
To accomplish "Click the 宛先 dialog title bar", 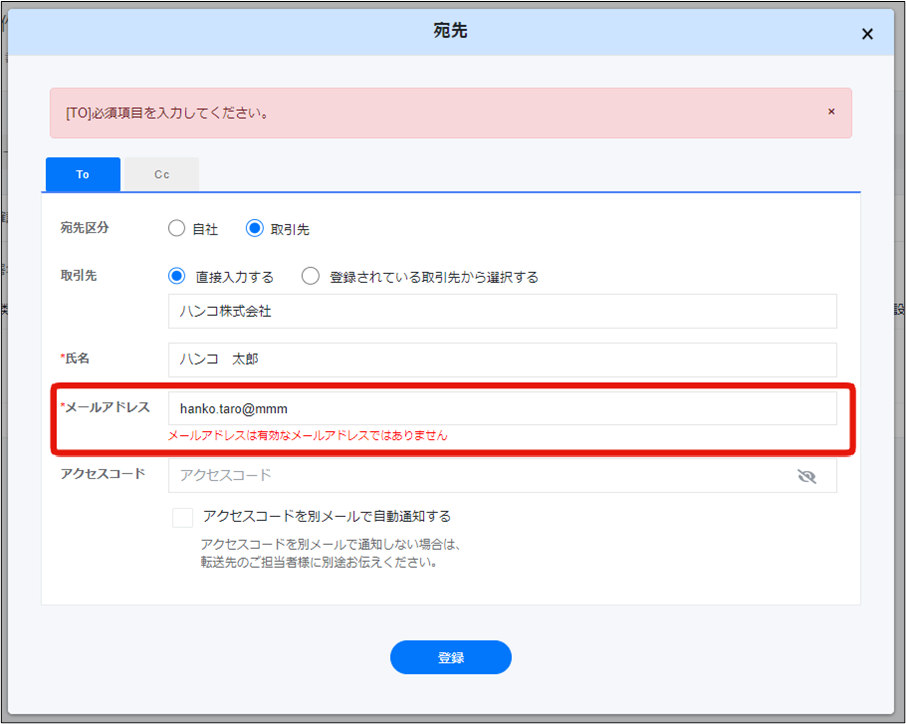I will 450,32.
